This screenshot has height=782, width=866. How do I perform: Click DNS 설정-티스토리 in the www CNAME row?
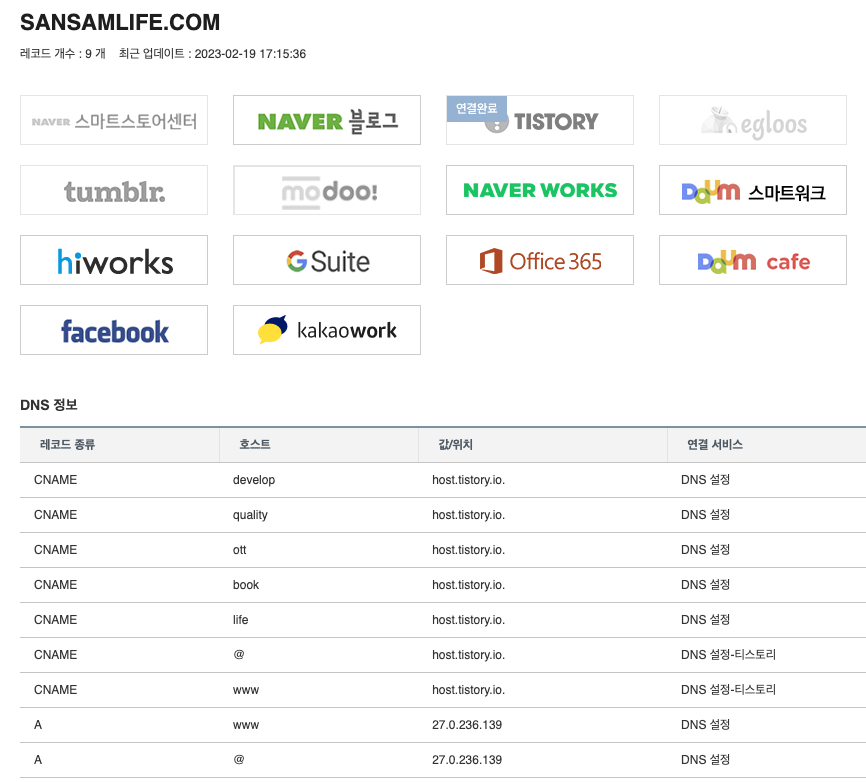[x=728, y=690]
